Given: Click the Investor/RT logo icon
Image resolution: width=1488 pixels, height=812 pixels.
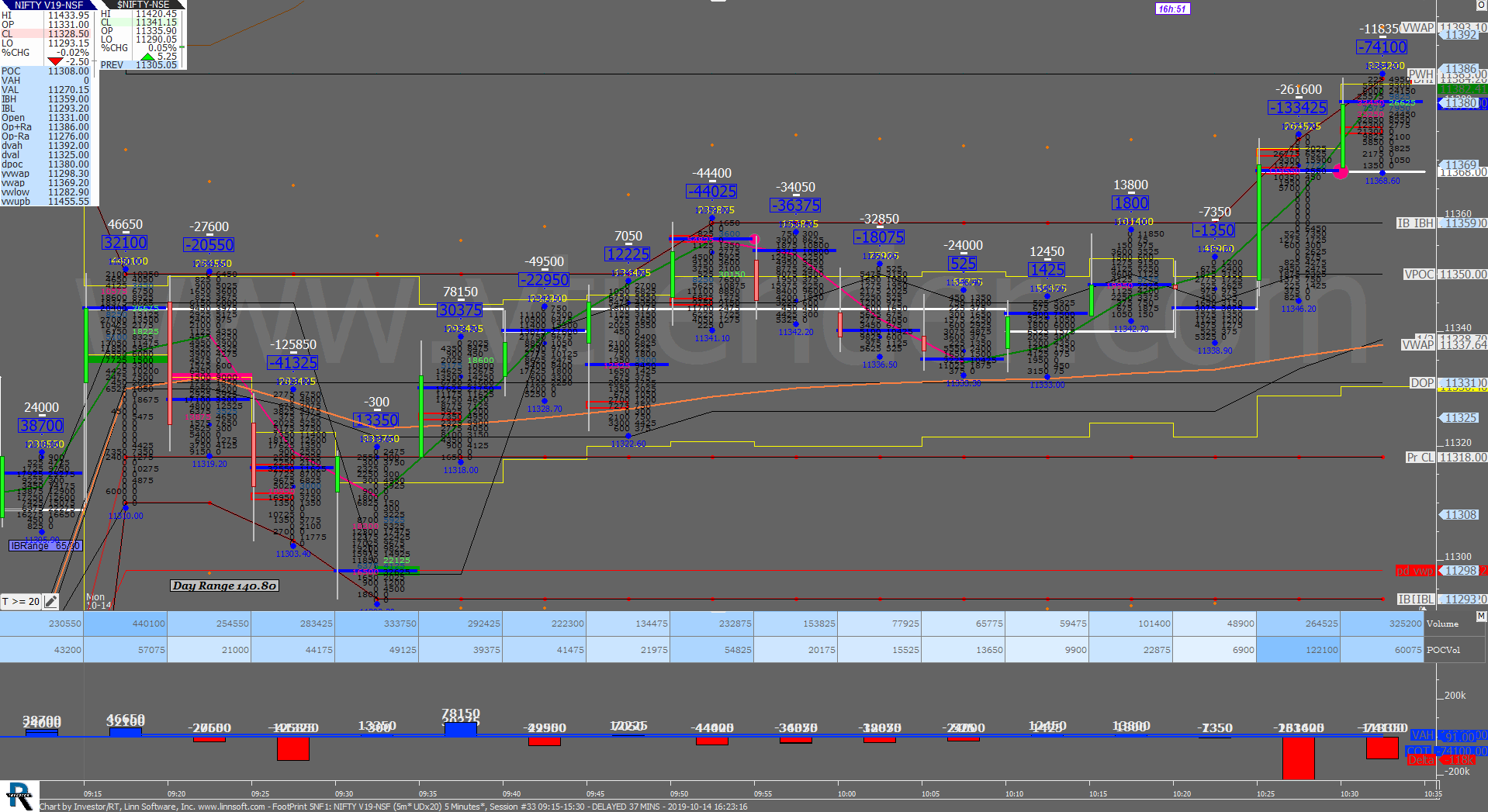Looking at the screenshot, I should (19, 796).
